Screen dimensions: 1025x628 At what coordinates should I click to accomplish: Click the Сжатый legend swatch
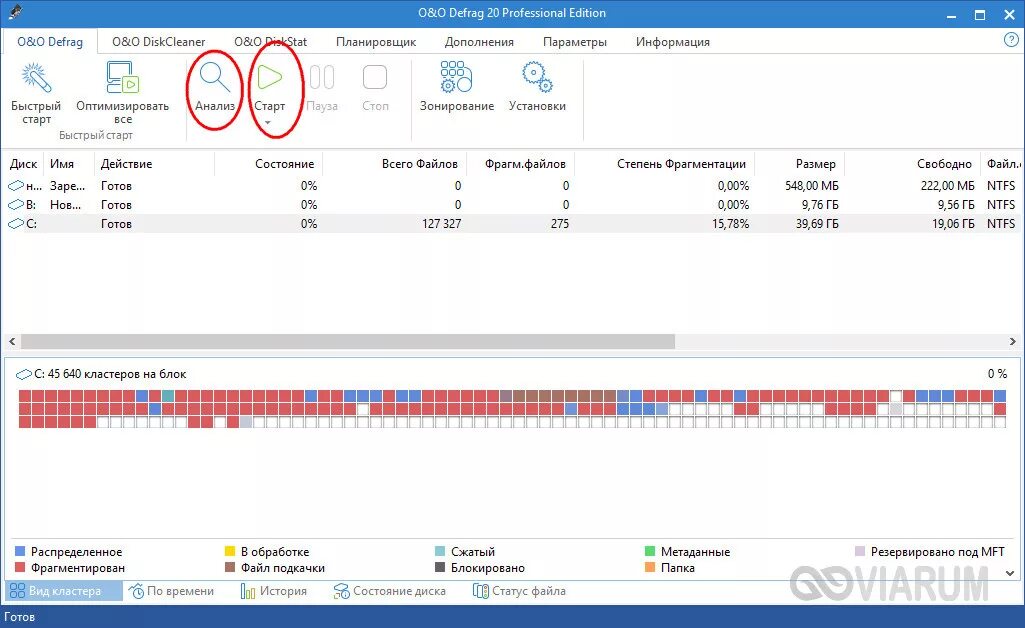coord(440,552)
